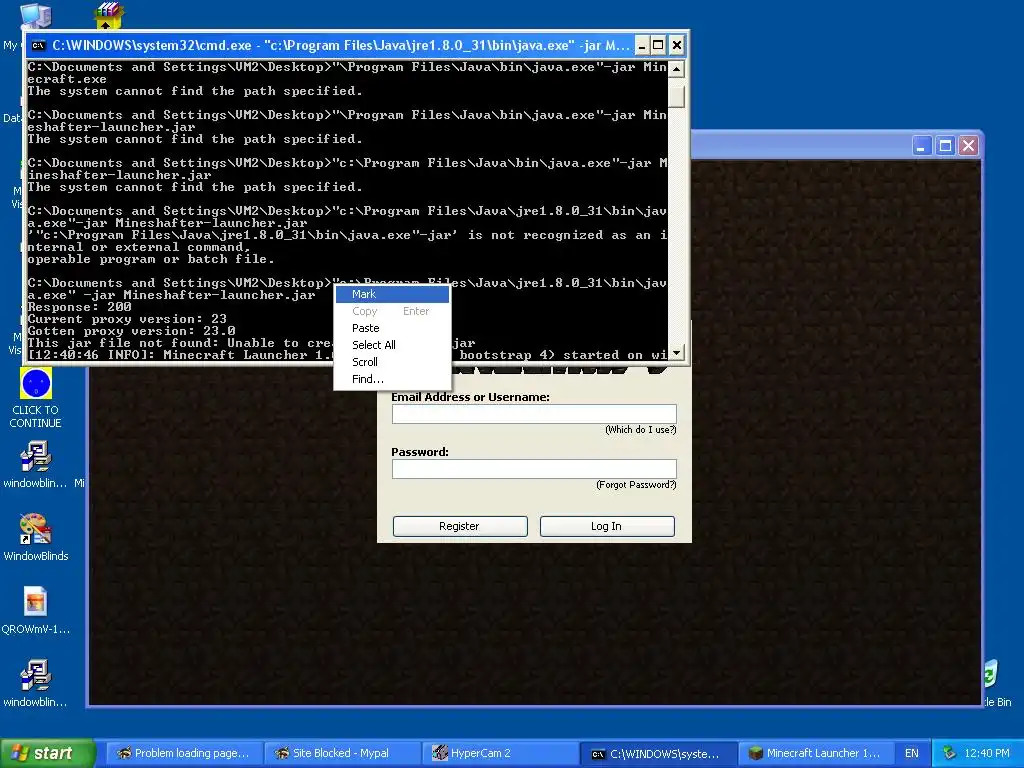Click 'Gotten proxy version: 23.0' line

[x=131, y=330]
